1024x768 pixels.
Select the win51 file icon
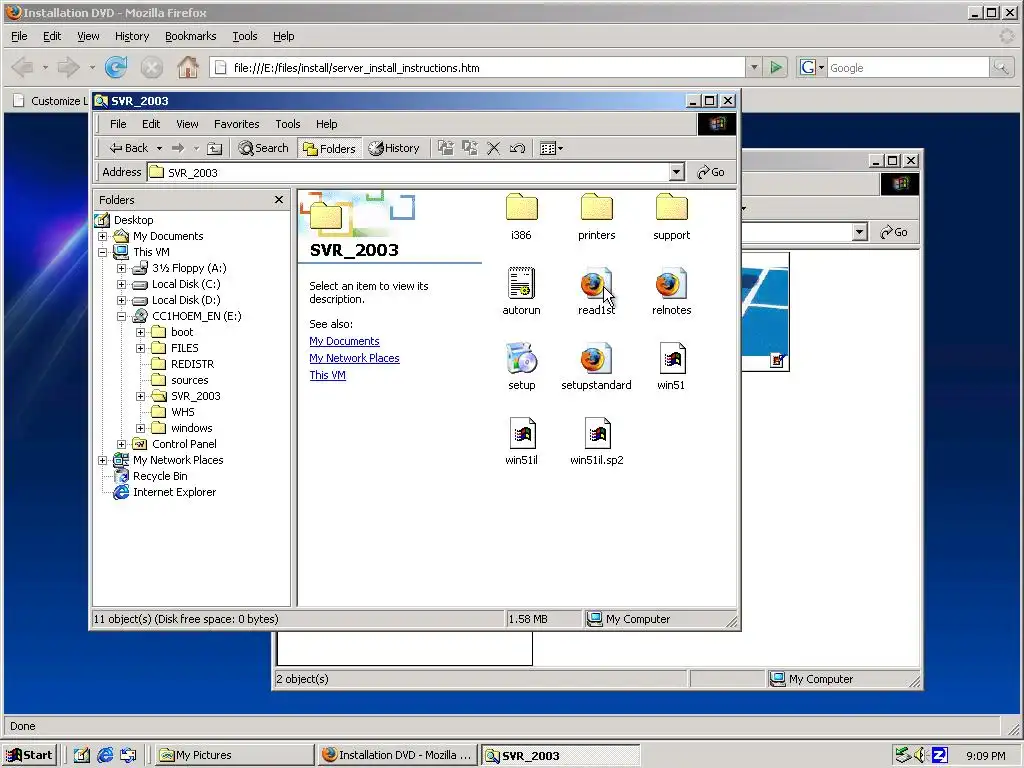(671, 358)
